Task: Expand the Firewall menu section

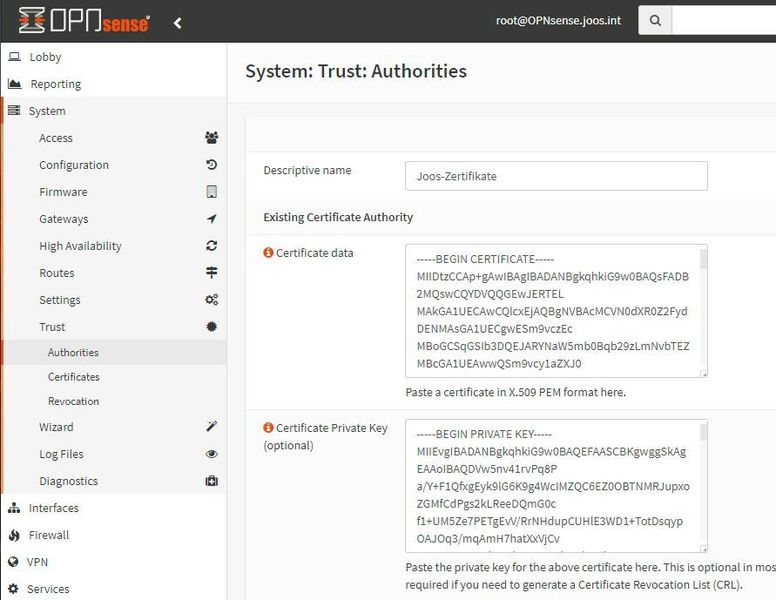Action: tap(49, 535)
